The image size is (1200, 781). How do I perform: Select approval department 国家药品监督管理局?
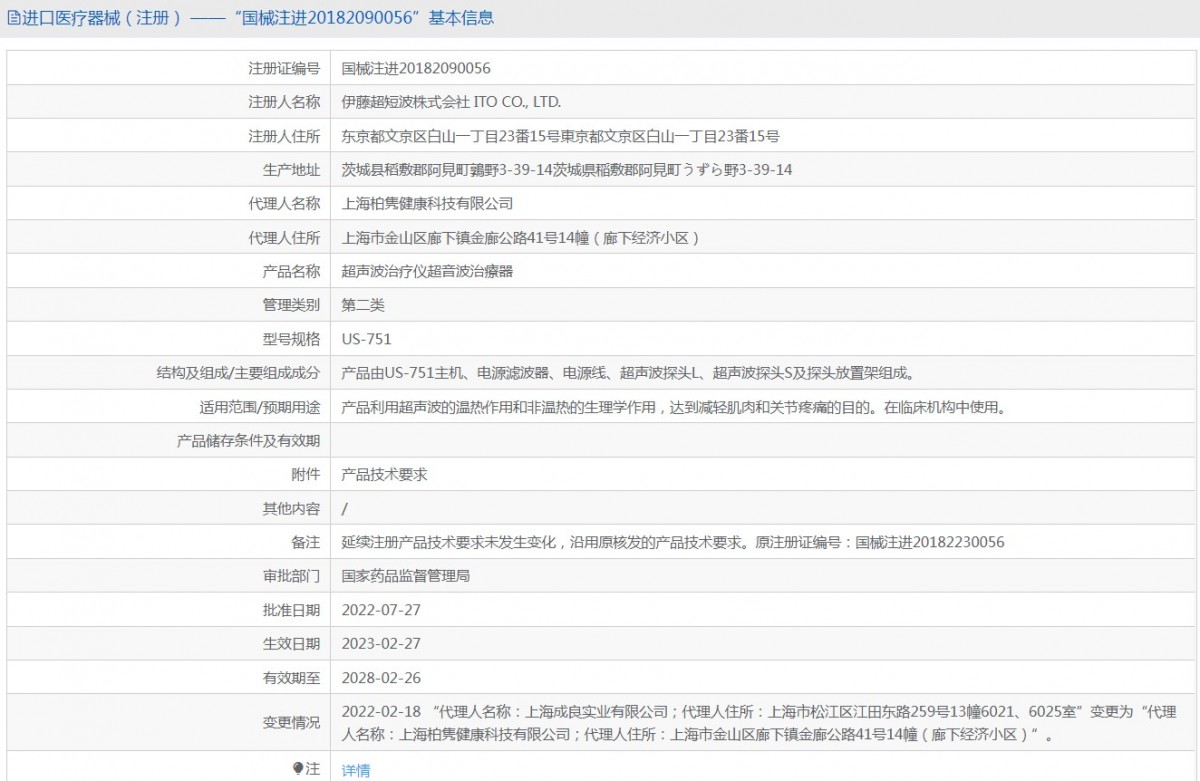click(x=406, y=576)
